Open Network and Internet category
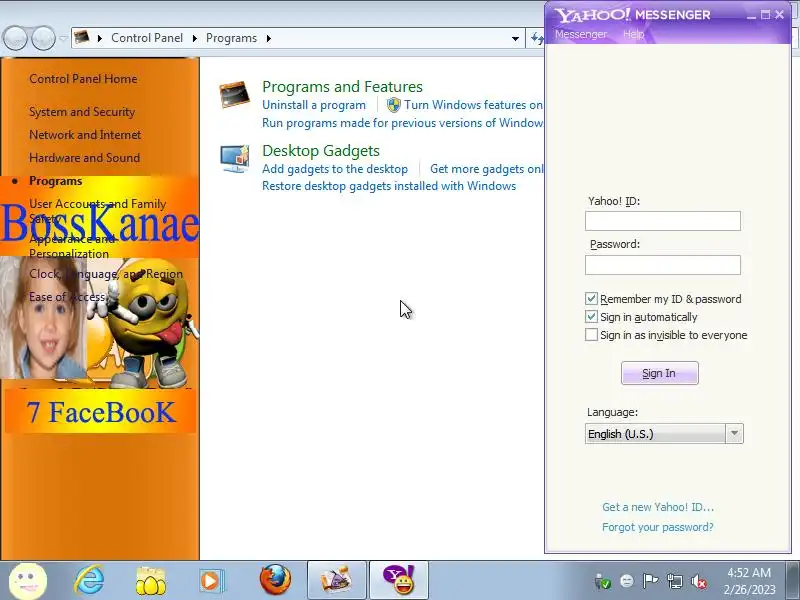Screen dimensions: 800x600 pos(85,135)
